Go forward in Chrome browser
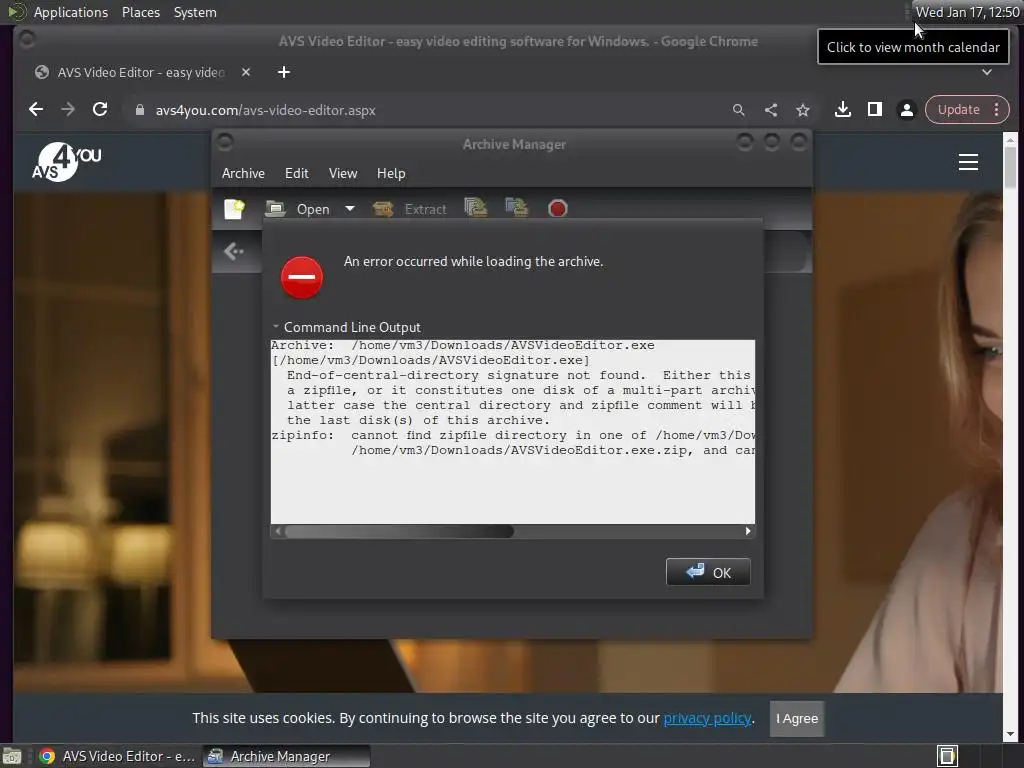Viewport: 1024px width, 768px height. pyautogui.click(x=68, y=110)
